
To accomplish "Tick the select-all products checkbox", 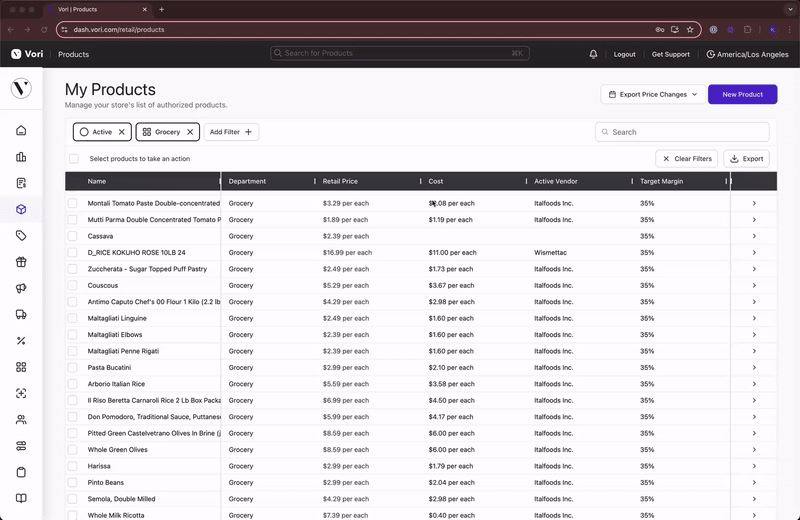I will [x=74, y=159].
